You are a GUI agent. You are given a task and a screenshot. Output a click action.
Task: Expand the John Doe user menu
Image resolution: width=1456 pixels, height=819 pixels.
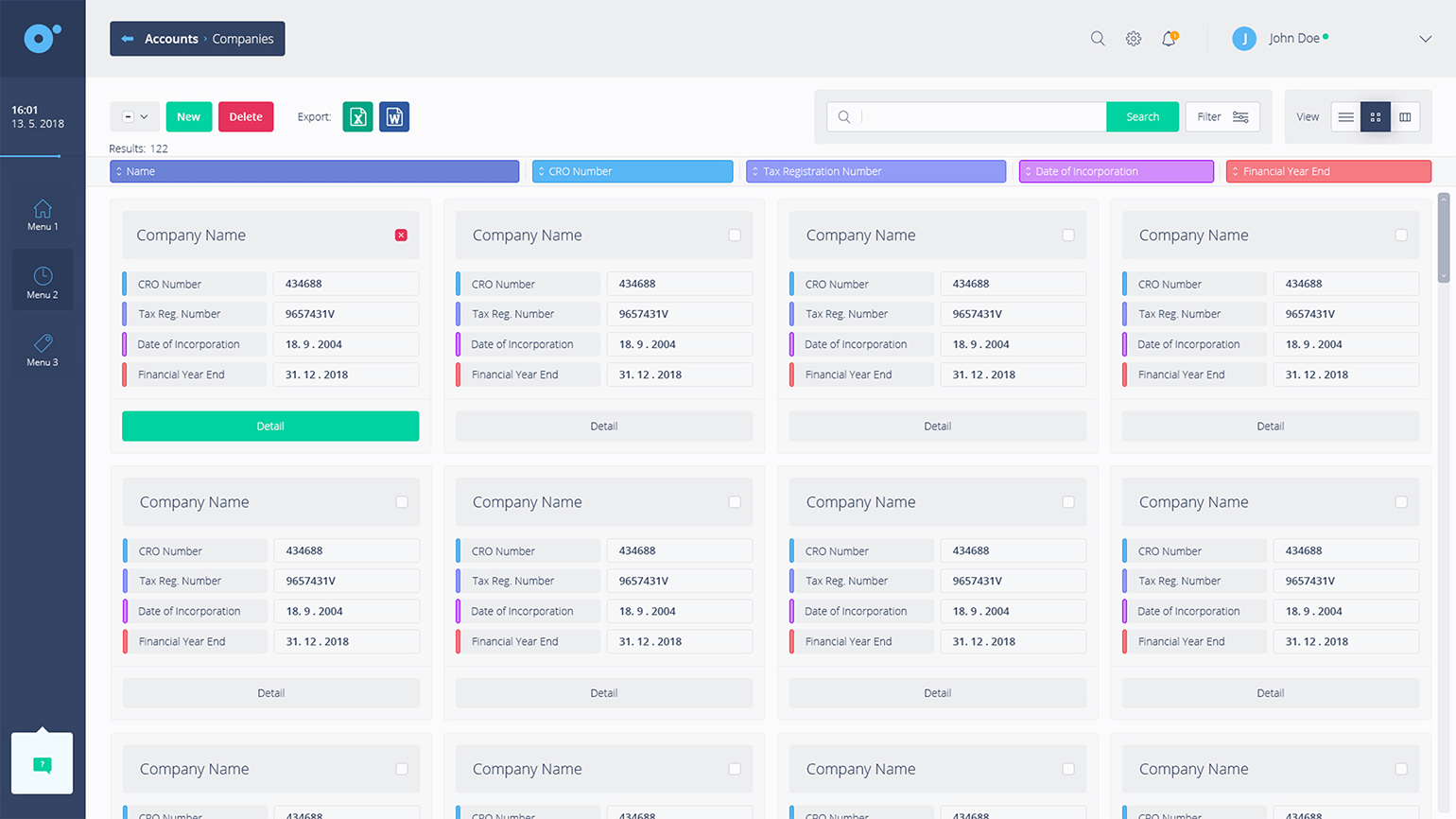click(1425, 39)
